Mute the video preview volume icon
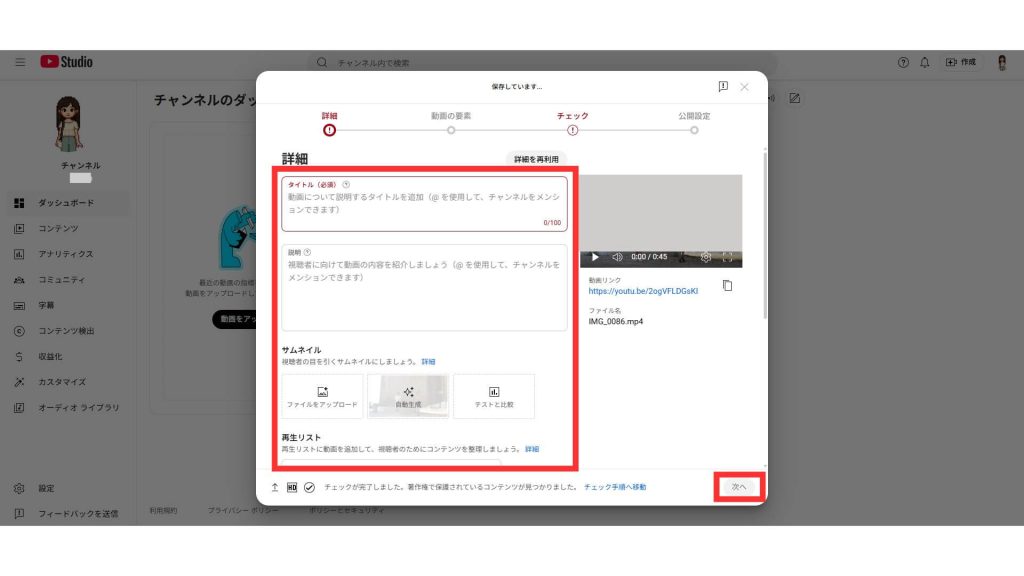Screen dimensions: 1024x576 tap(617, 257)
